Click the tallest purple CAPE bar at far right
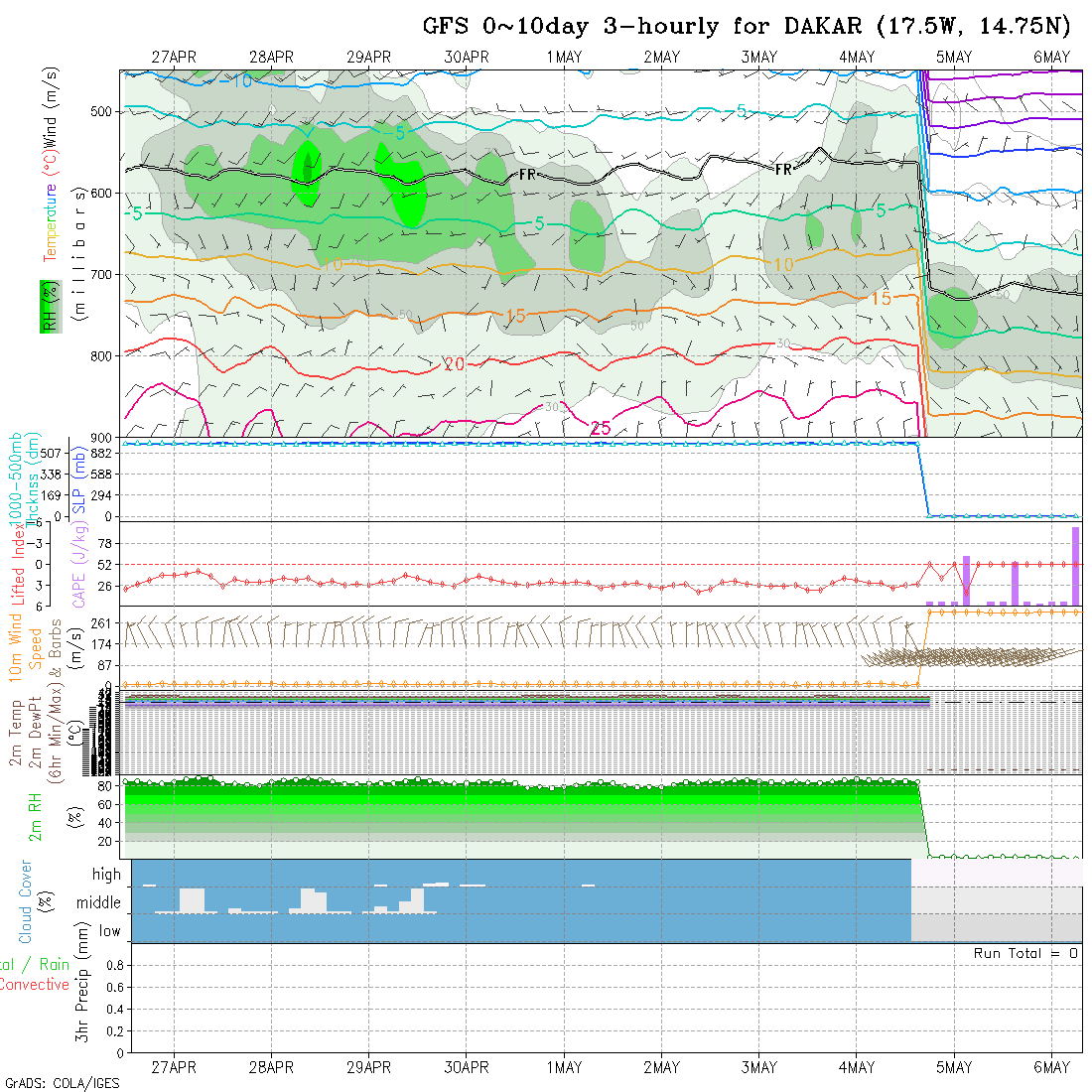Screen dimensions: 1092x1092 pyautogui.click(x=1075, y=566)
